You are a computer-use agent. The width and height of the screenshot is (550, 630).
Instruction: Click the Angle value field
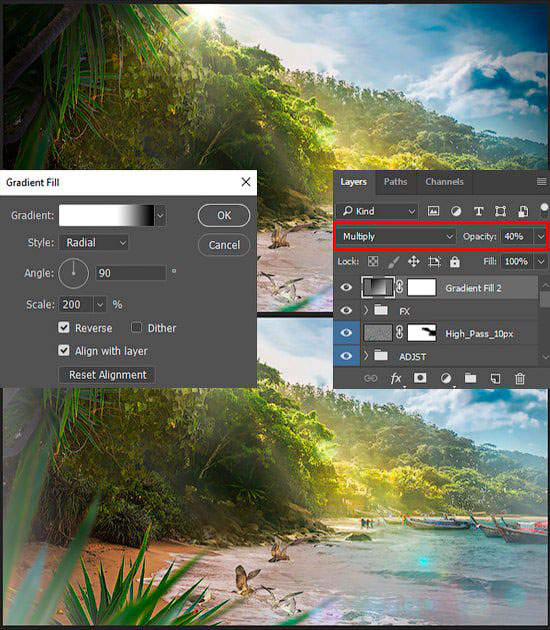[131, 273]
